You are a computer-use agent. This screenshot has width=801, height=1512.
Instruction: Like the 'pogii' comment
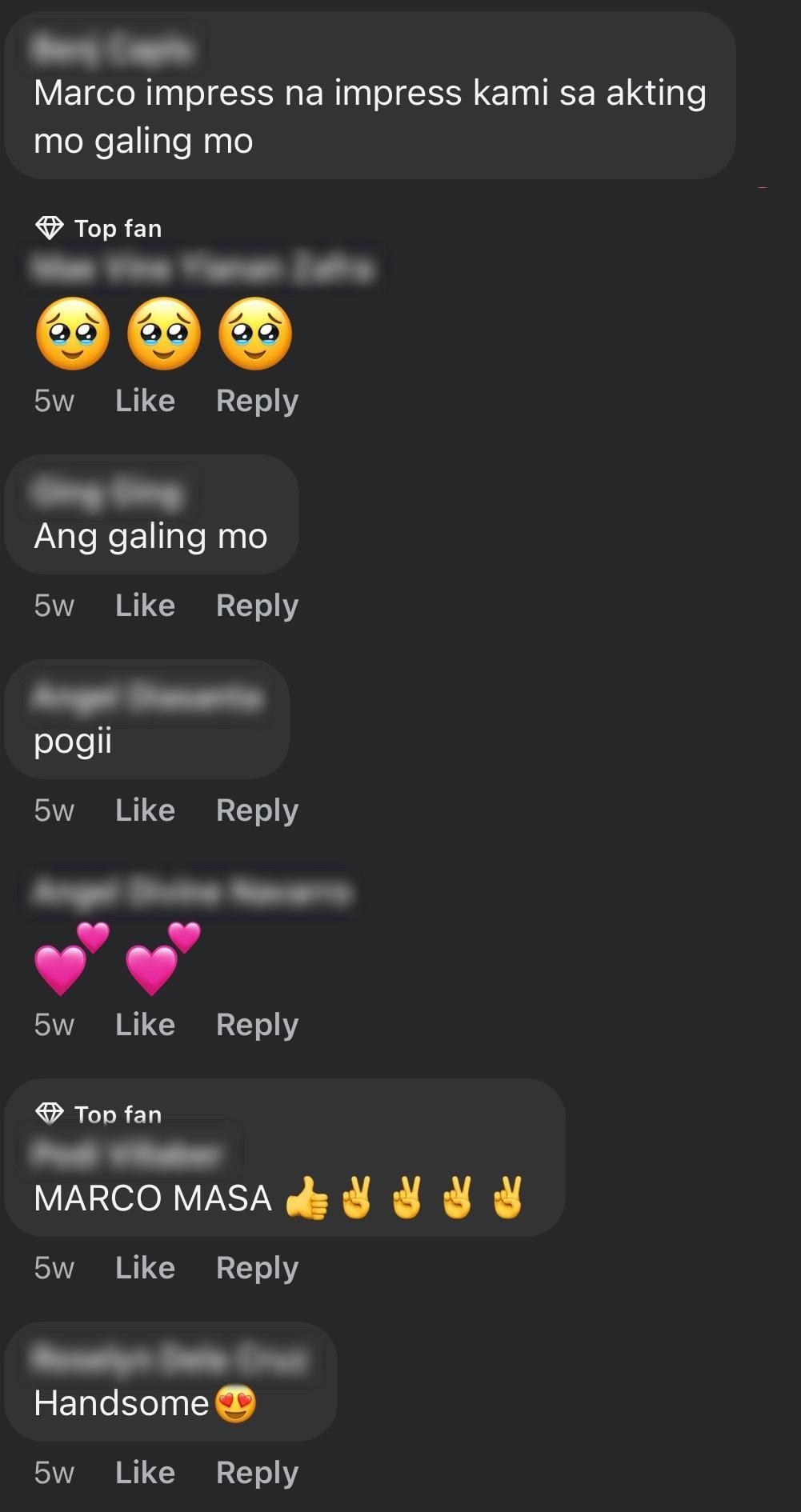(145, 810)
